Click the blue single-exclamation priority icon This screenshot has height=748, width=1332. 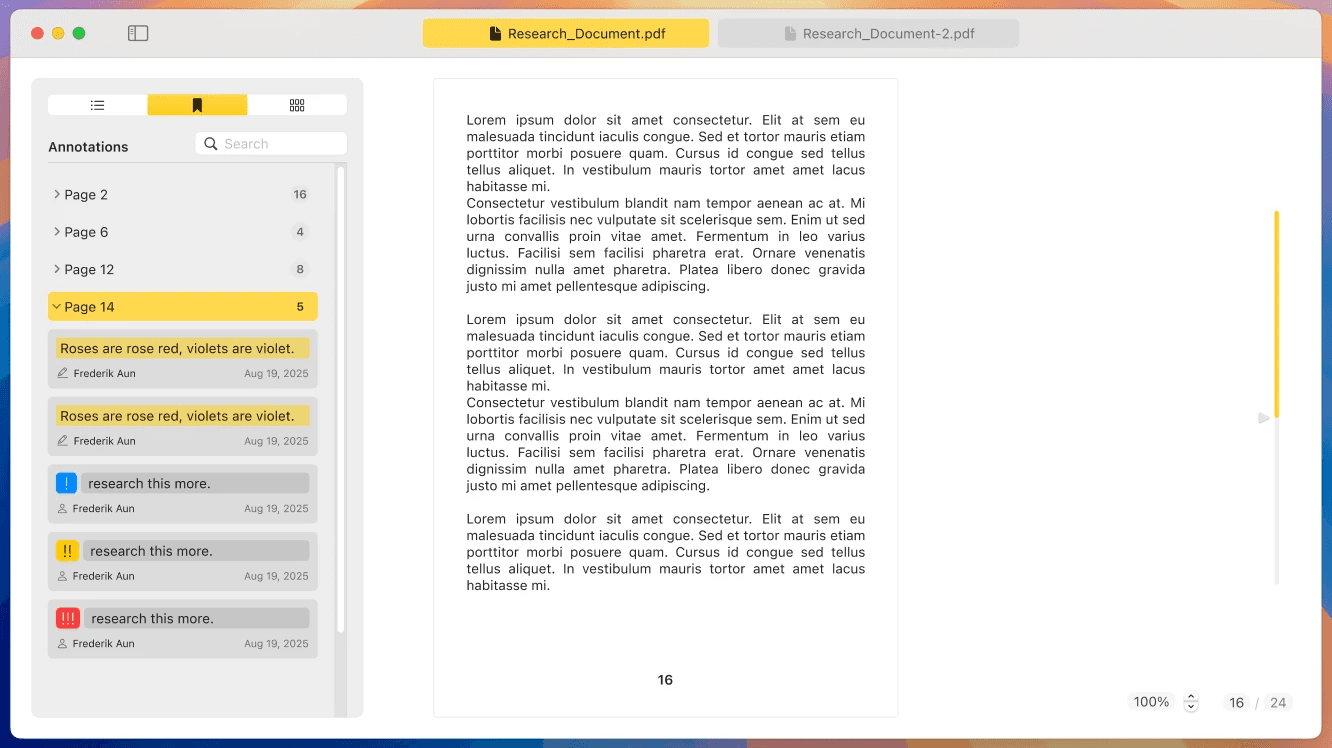coord(66,484)
